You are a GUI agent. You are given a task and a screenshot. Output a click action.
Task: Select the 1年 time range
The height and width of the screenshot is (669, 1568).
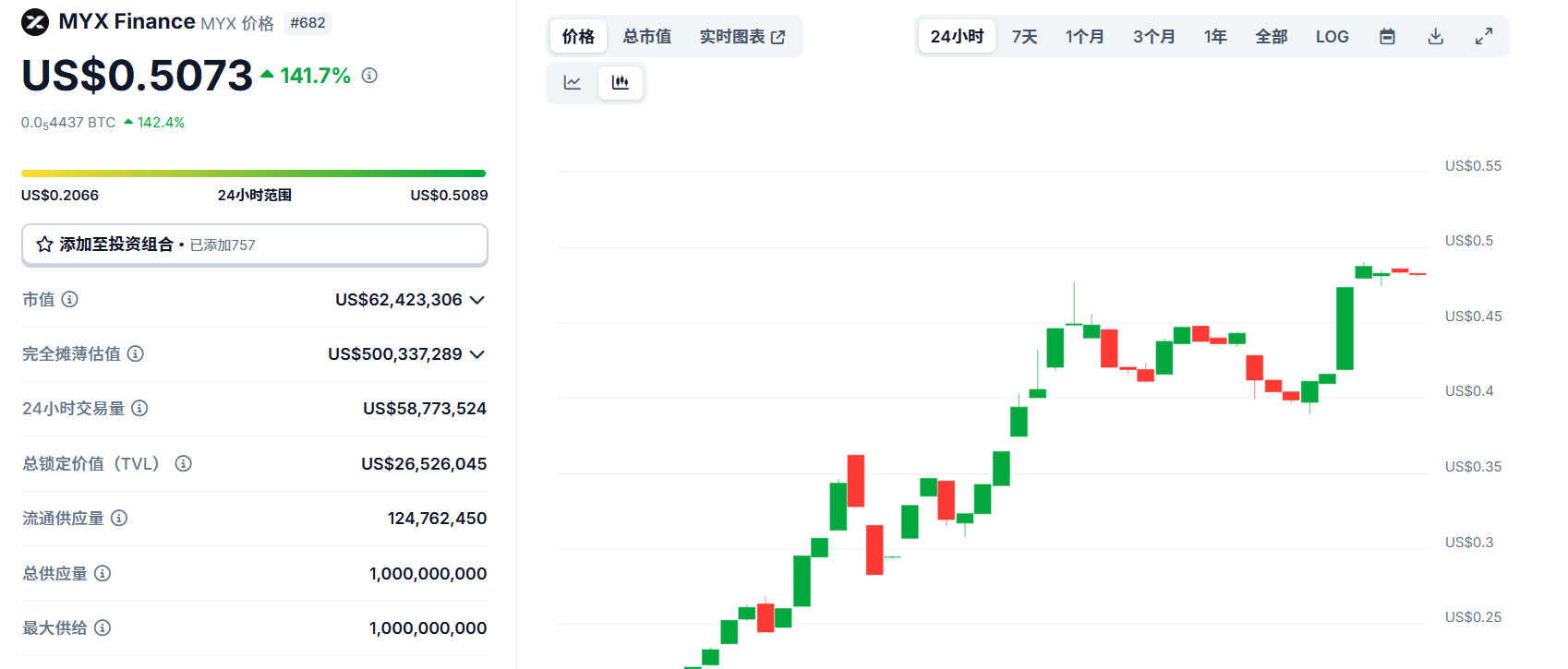coord(1215,37)
